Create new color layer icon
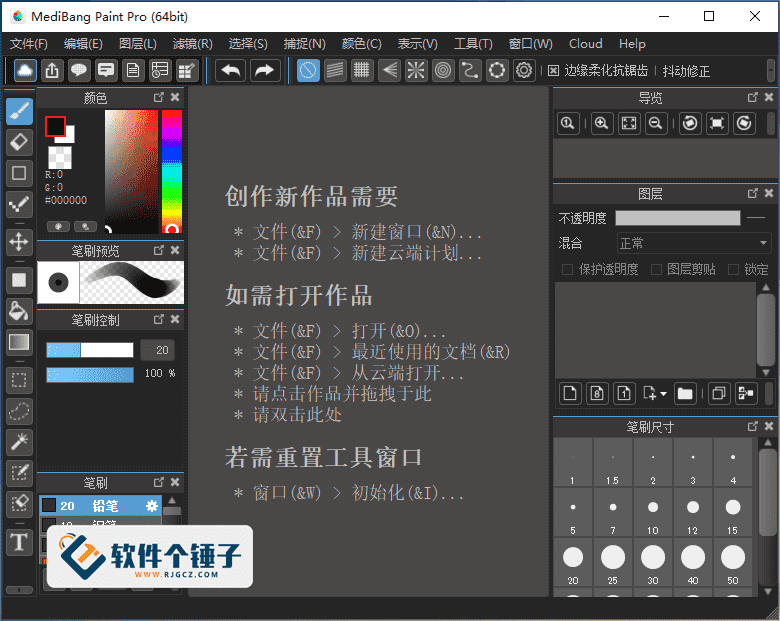Viewport: 780px width, 621px height. [570, 394]
